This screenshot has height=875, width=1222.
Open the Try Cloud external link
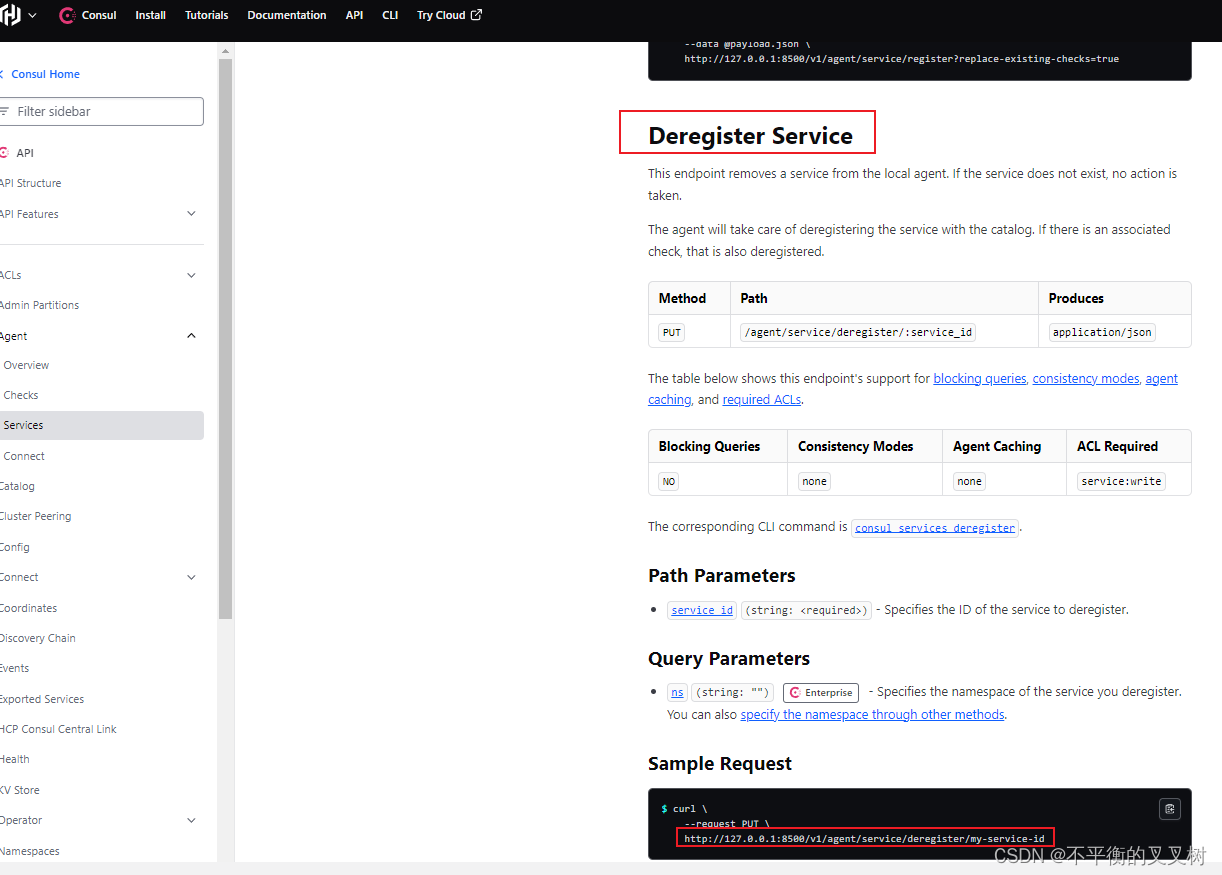(449, 15)
